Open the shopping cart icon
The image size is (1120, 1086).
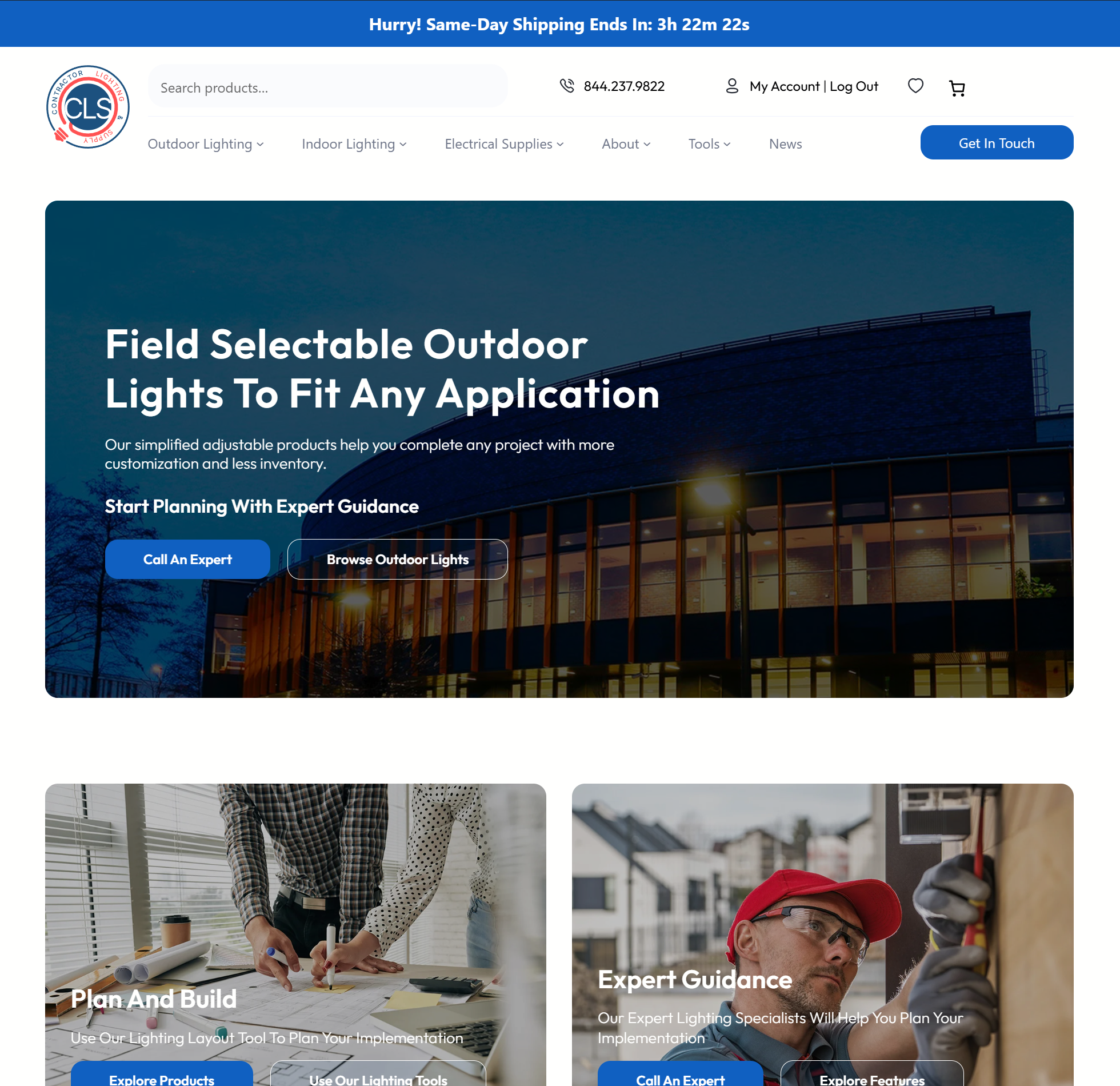957,88
